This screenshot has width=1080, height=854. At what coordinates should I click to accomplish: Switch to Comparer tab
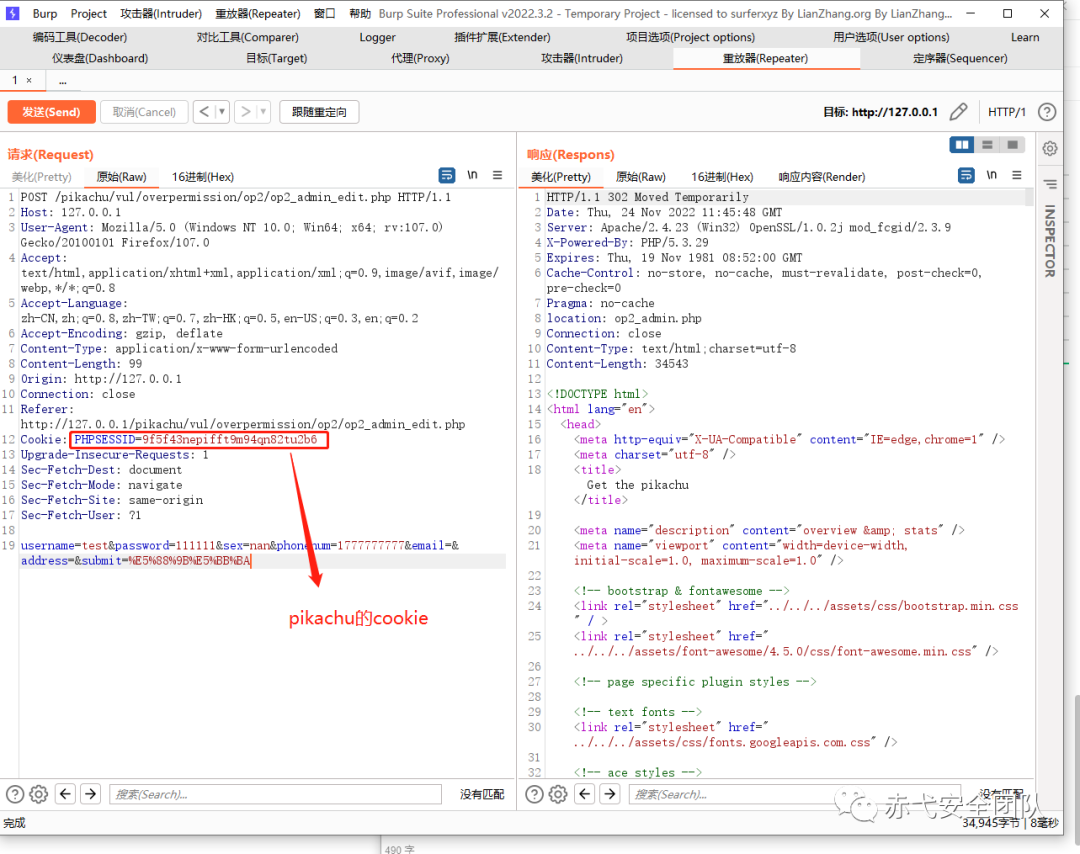click(x=247, y=37)
